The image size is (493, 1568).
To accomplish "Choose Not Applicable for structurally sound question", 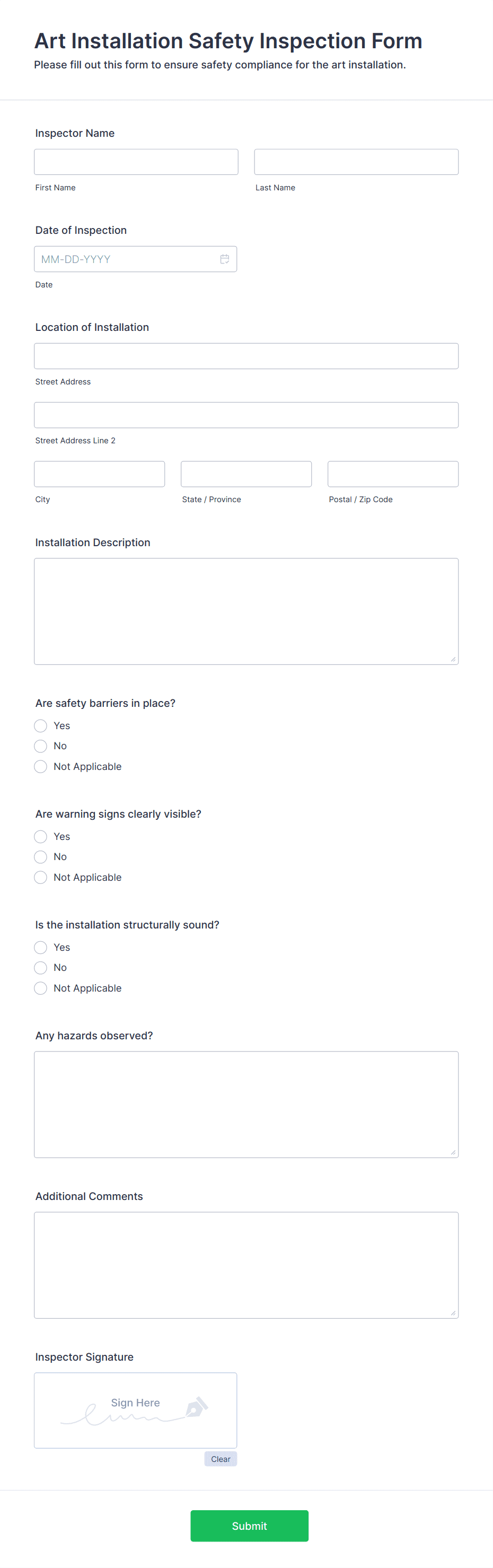I will [x=41, y=988].
